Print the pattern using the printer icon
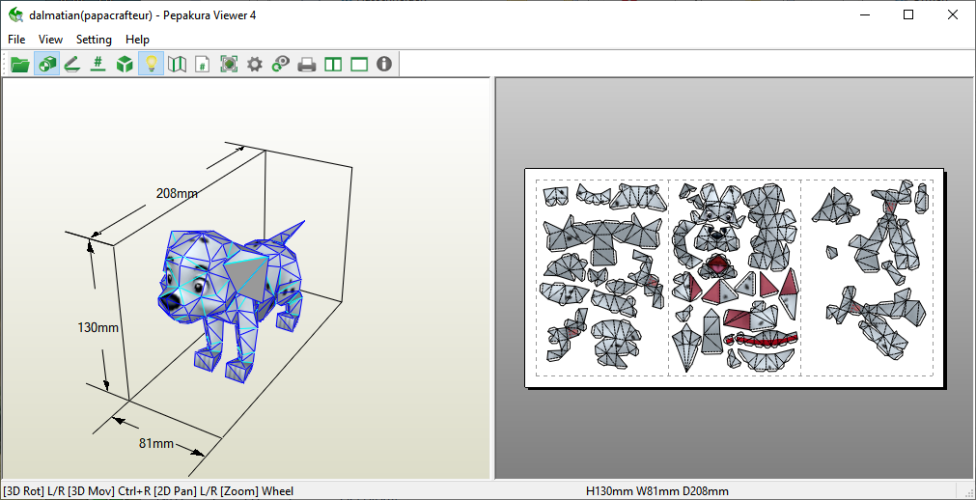Viewport: 976px width, 500px height. (x=307, y=64)
